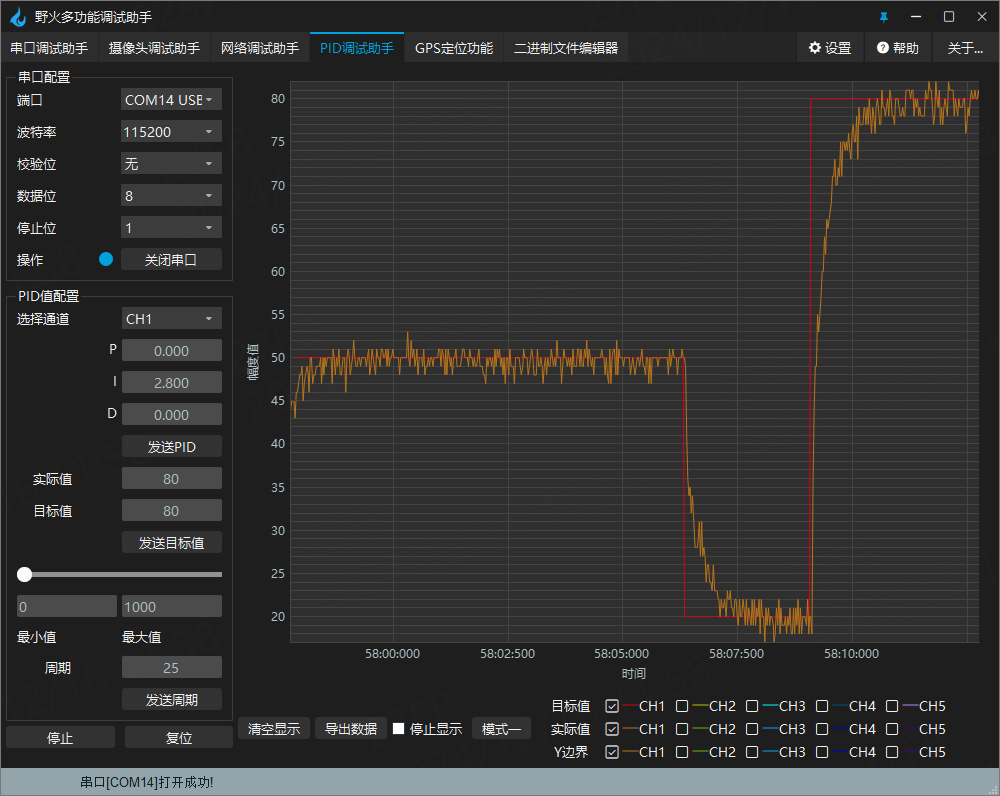Click 发送目标值 button

pos(172,542)
